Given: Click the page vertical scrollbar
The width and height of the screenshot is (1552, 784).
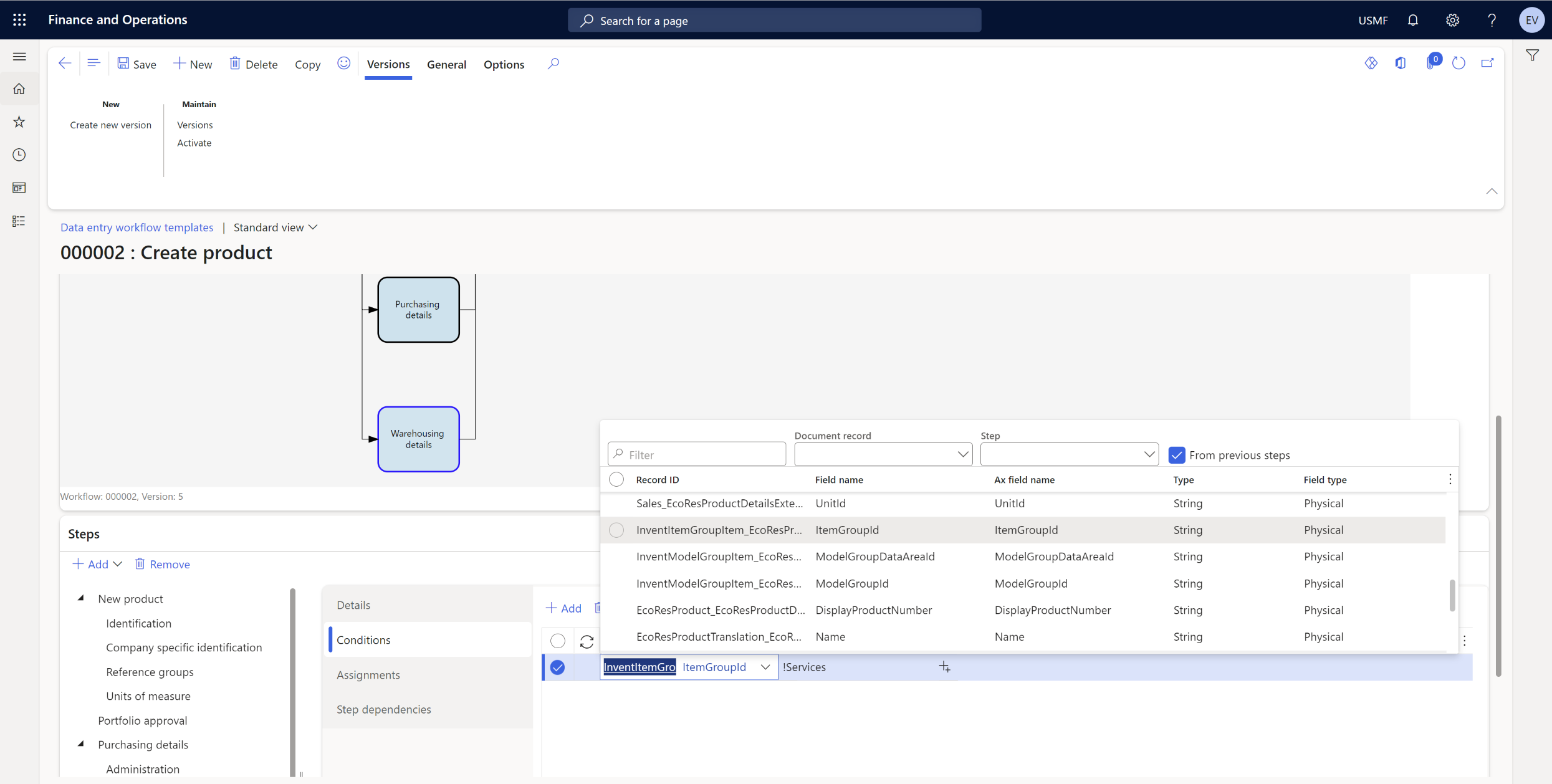Looking at the screenshot, I should (1498, 545).
